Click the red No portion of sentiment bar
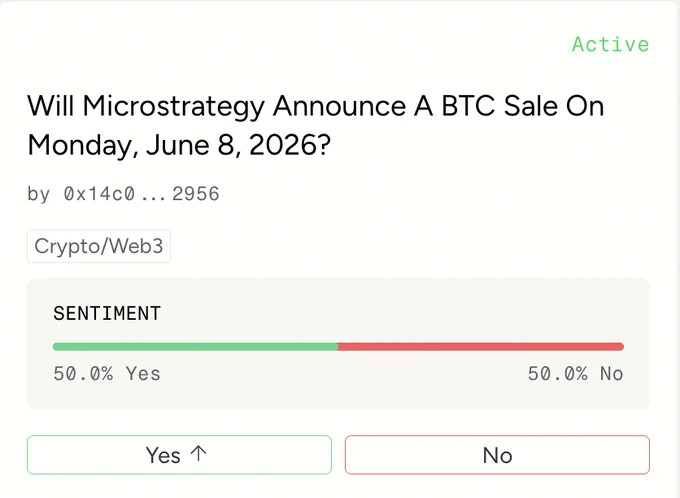This screenshot has width=680, height=498. [481, 347]
